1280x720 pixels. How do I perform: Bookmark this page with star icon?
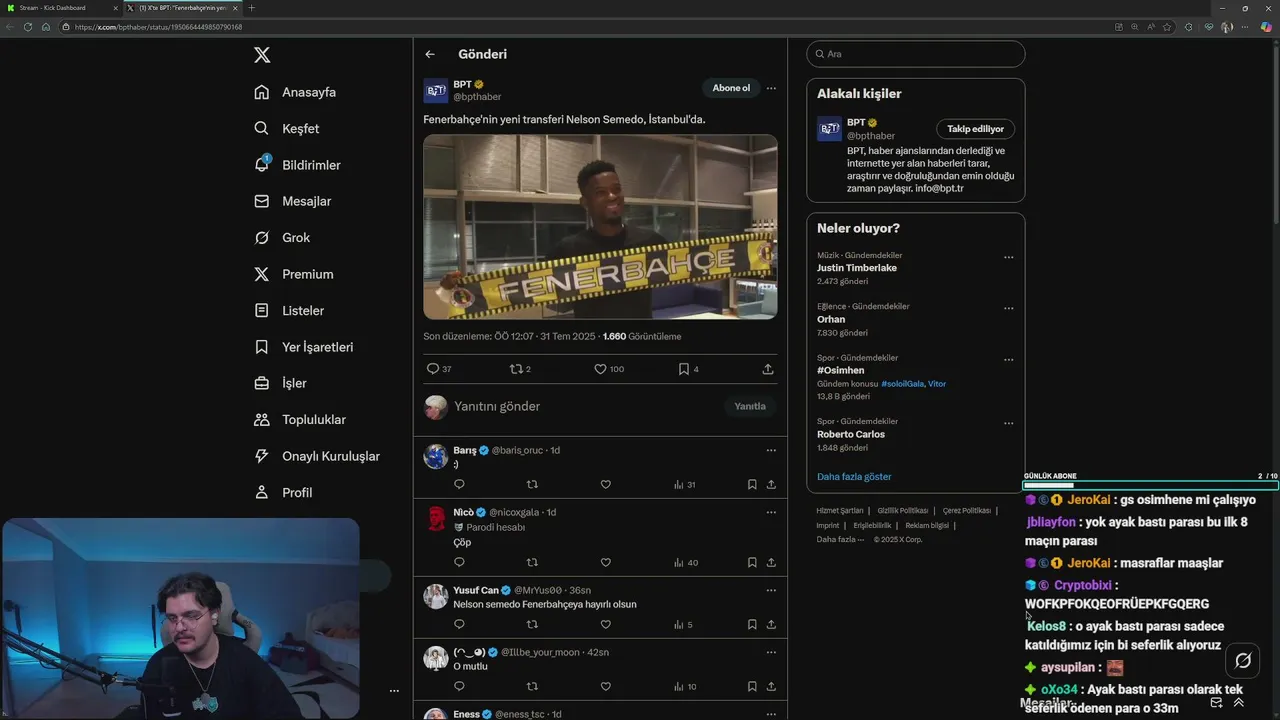click(1167, 27)
